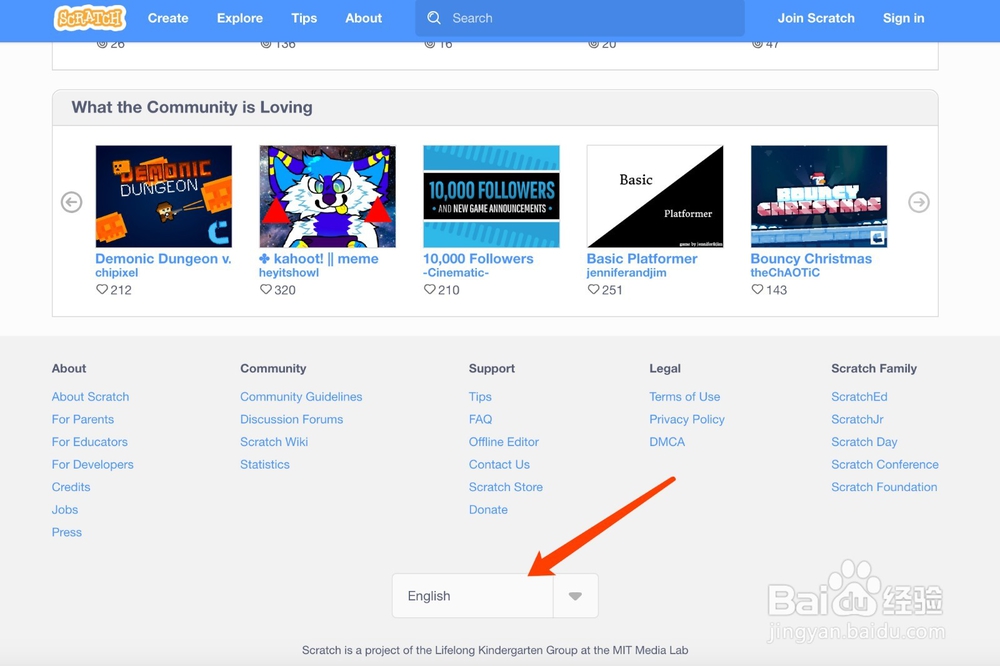Open About in the top navigation
The image size is (1000, 666).
pos(364,18)
